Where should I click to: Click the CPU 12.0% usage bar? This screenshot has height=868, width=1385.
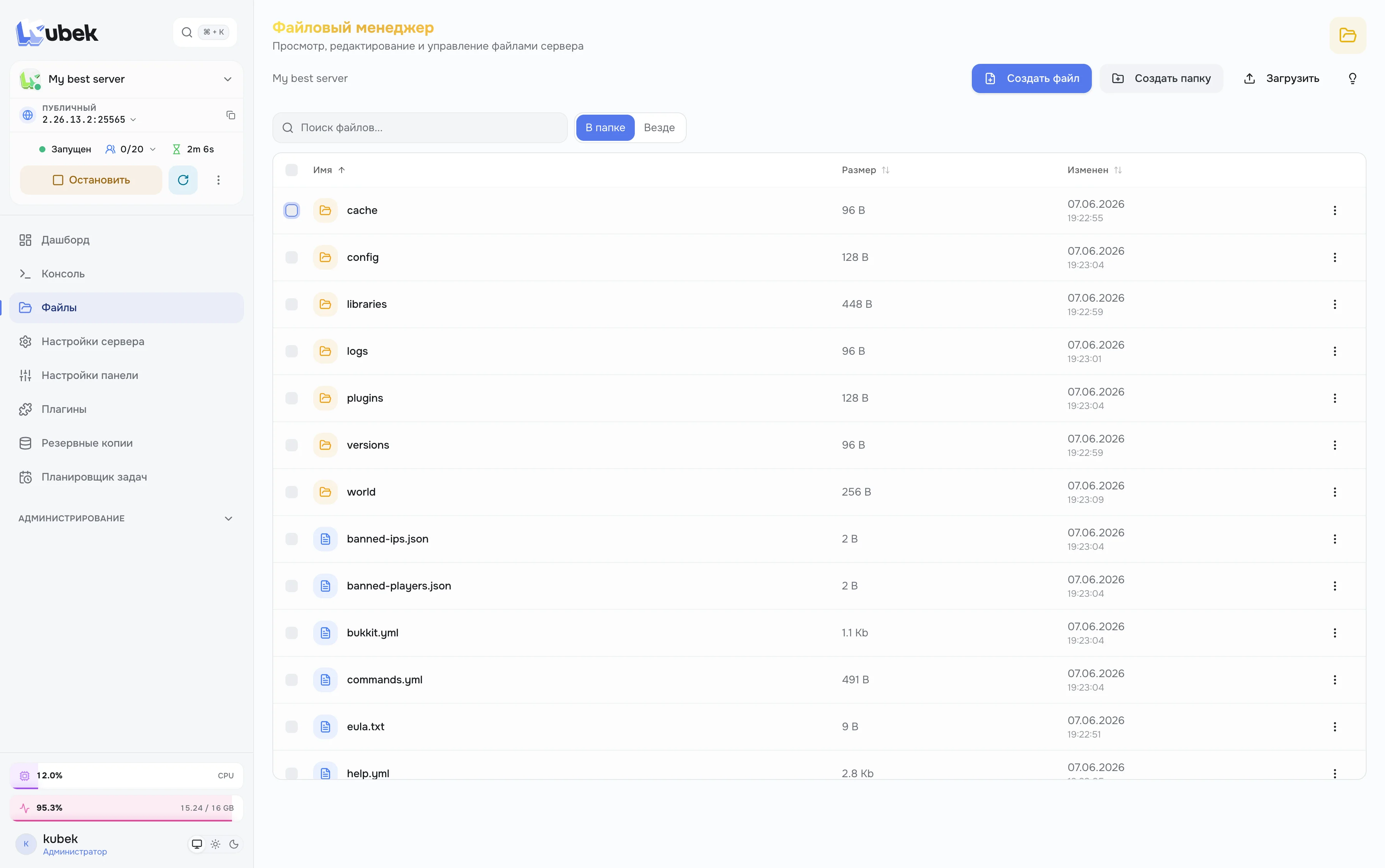tap(126, 776)
